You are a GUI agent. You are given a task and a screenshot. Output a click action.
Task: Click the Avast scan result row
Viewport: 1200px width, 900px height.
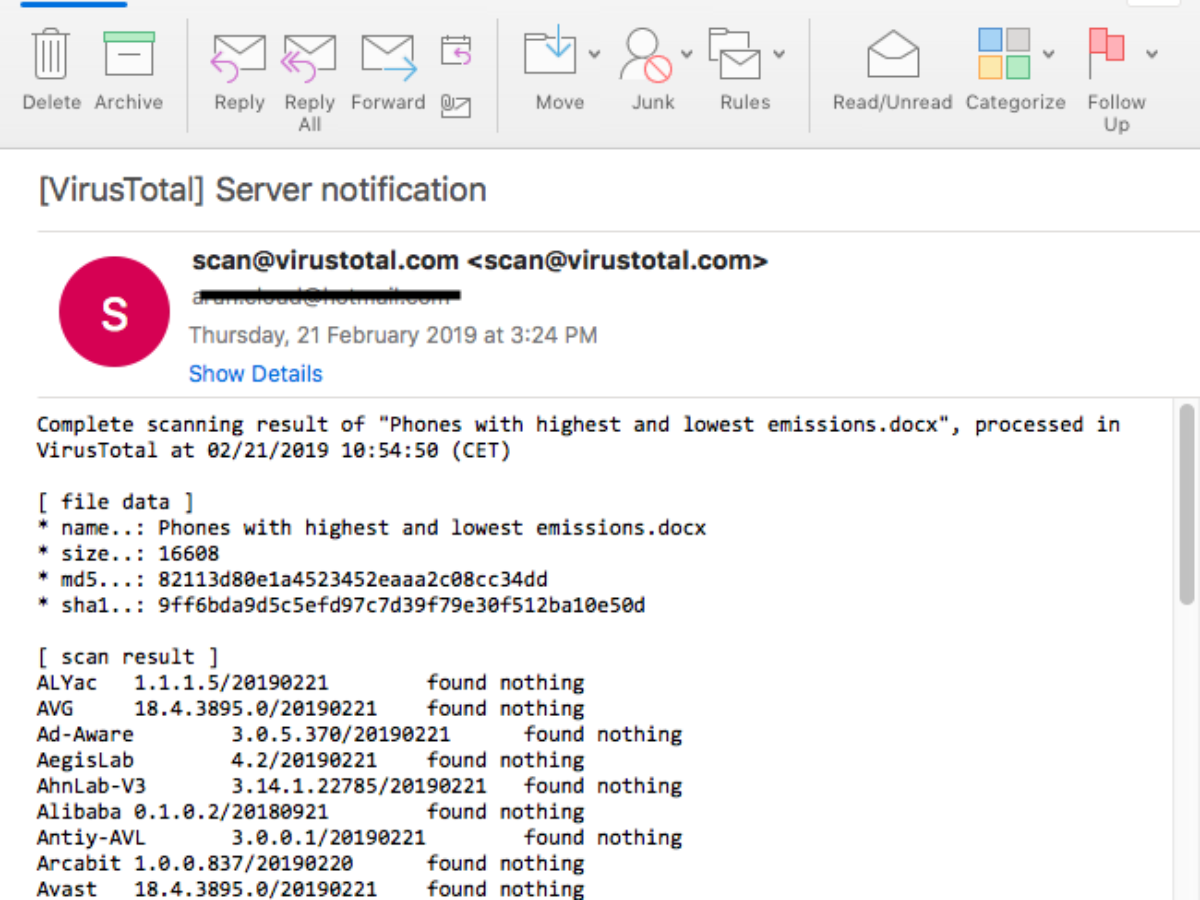[310, 889]
